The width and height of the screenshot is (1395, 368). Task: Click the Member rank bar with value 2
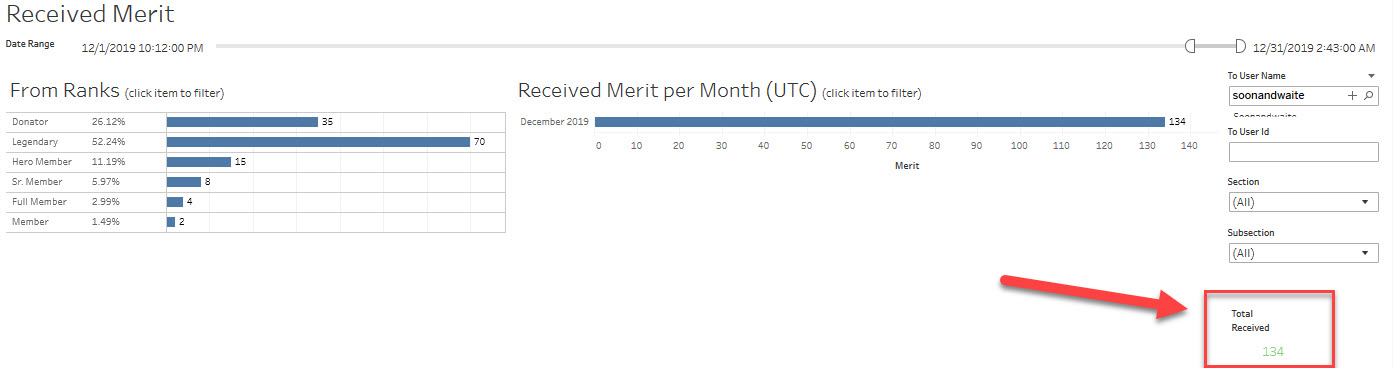(171, 222)
